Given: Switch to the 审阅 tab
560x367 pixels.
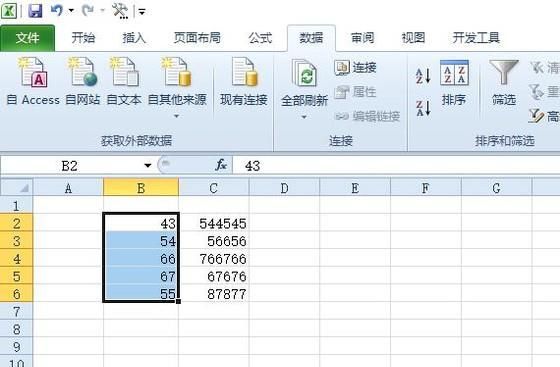Looking at the screenshot, I should (x=362, y=37).
